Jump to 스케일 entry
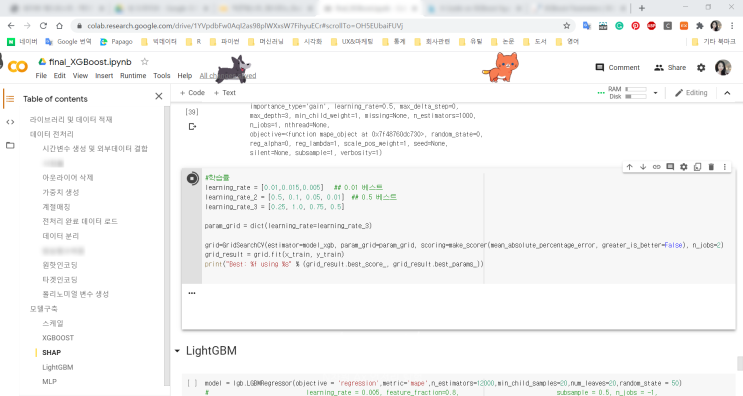This screenshot has height=396, width=743. pyautogui.click(x=53, y=324)
